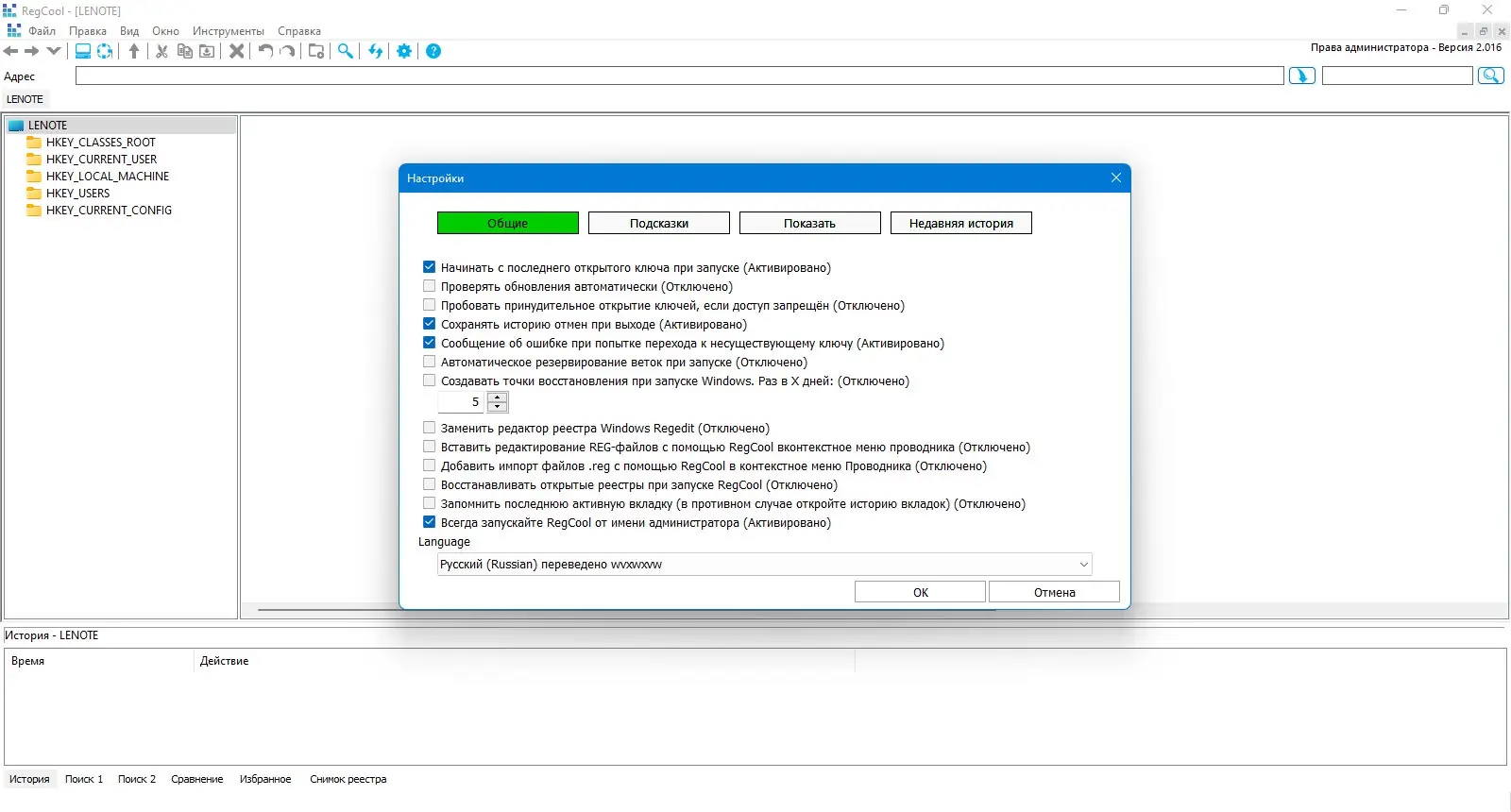Enable 'Вставить редактирование REG-файлов' checkbox
This screenshot has width=1511, height=812.
[x=430, y=447]
